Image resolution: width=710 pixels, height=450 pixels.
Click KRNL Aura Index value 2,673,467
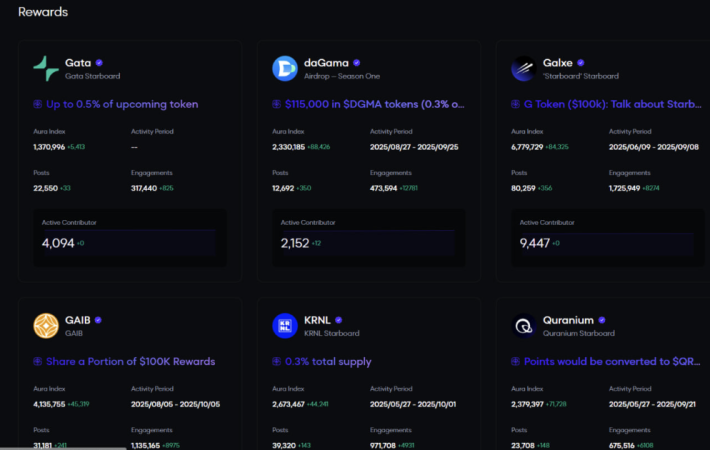click(288, 404)
